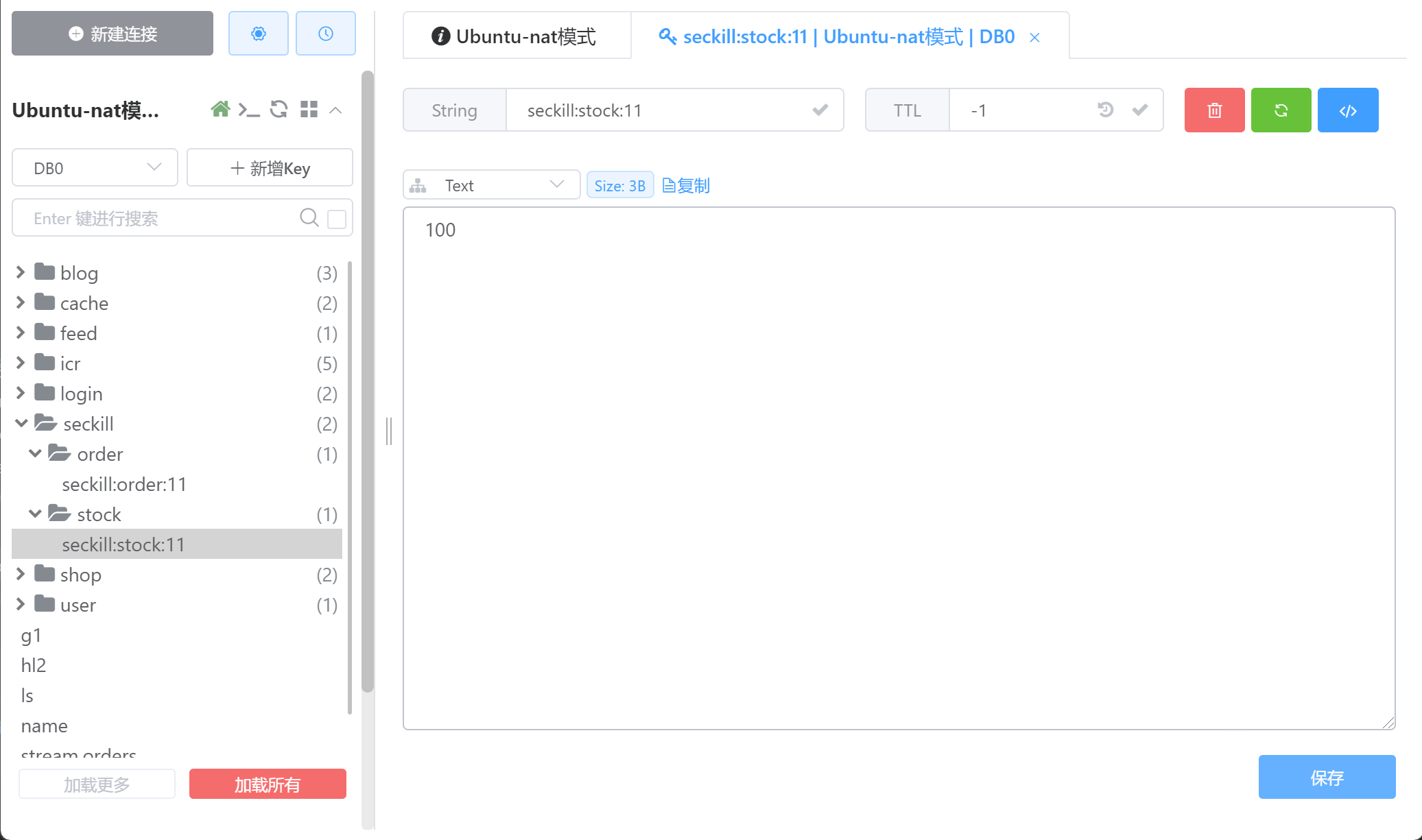Delete the key with red trash button
The image size is (1422, 840).
[1214, 110]
